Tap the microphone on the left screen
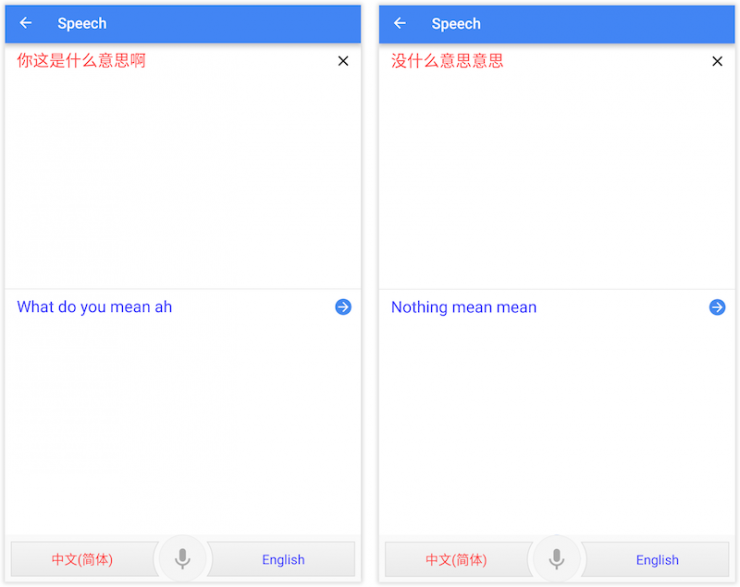 coord(183,559)
